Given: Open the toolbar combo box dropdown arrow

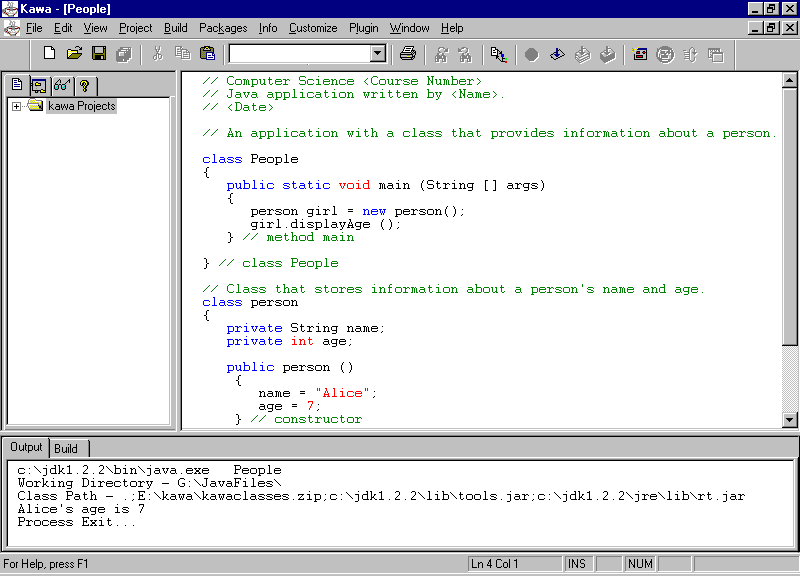Looking at the screenshot, I should [x=378, y=54].
